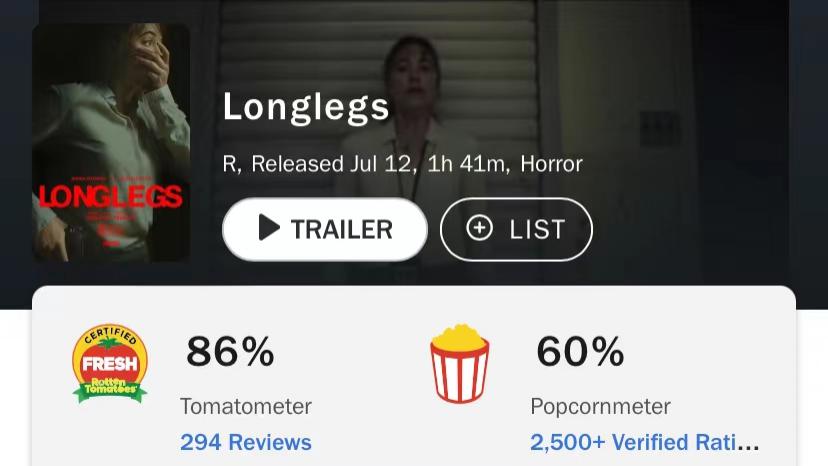Click the Tomatometer label
The image size is (828, 466).
pyautogui.click(x=246, y=406)
